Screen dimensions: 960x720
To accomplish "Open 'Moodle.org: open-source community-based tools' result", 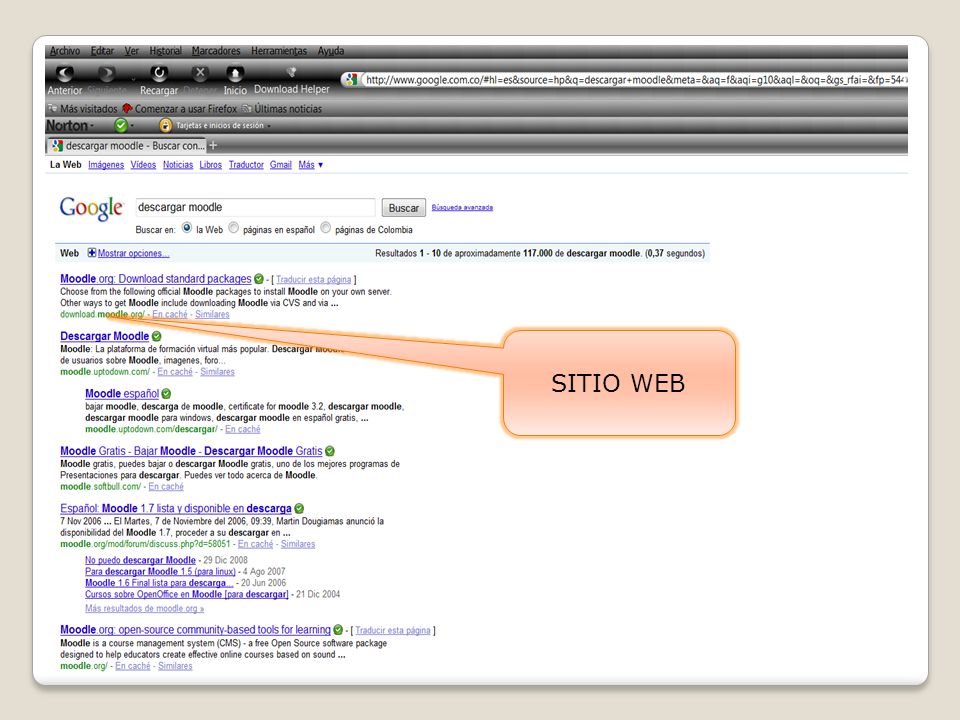I will (x=195, y=629).
